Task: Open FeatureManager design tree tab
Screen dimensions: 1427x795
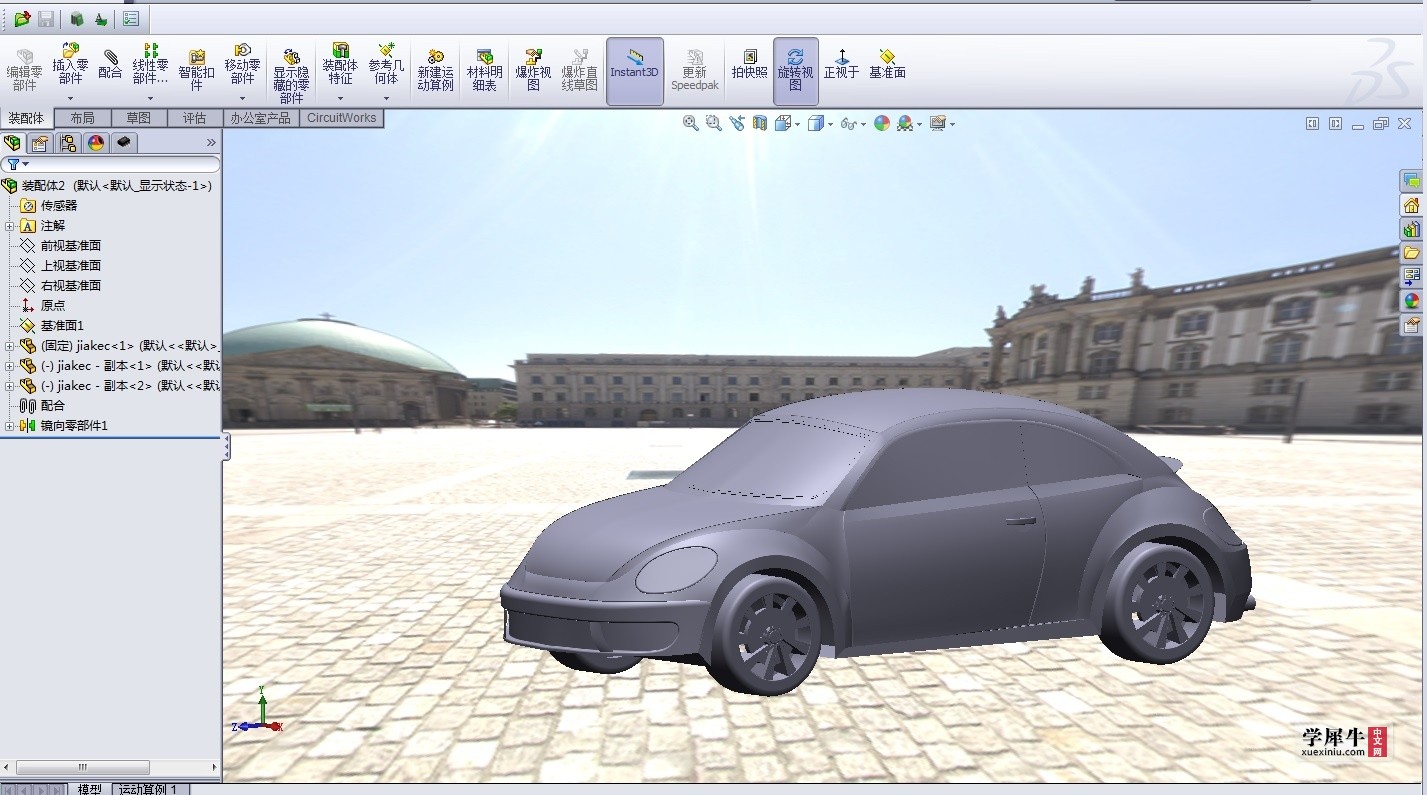Action: 13,143
